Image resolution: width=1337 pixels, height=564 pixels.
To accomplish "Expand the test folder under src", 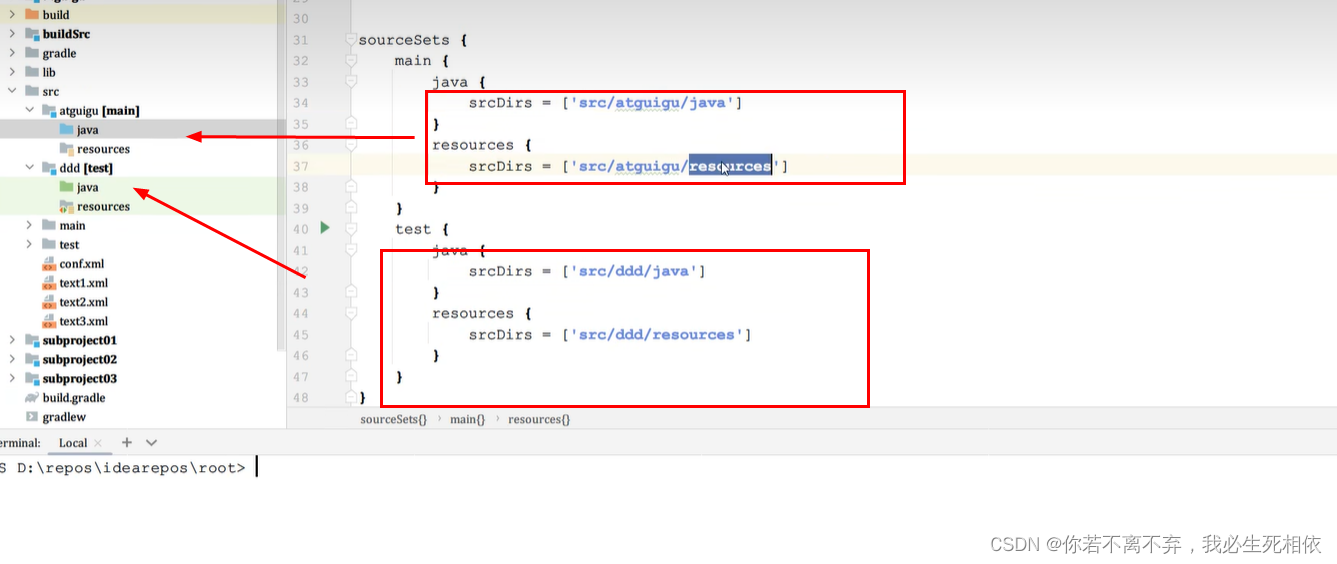I will [x=30, y=244].
